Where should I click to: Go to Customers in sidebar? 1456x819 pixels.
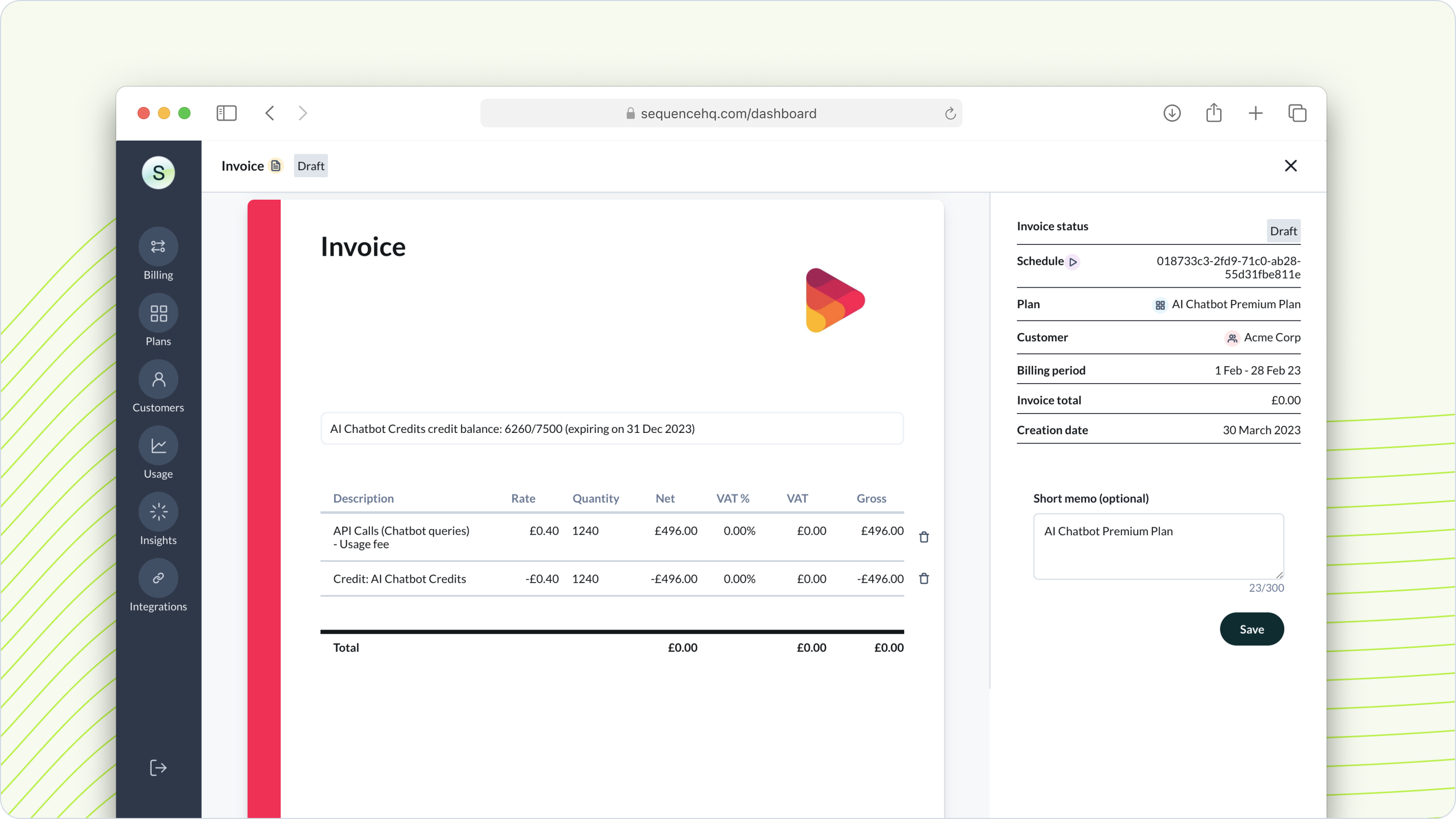(158, 379)
